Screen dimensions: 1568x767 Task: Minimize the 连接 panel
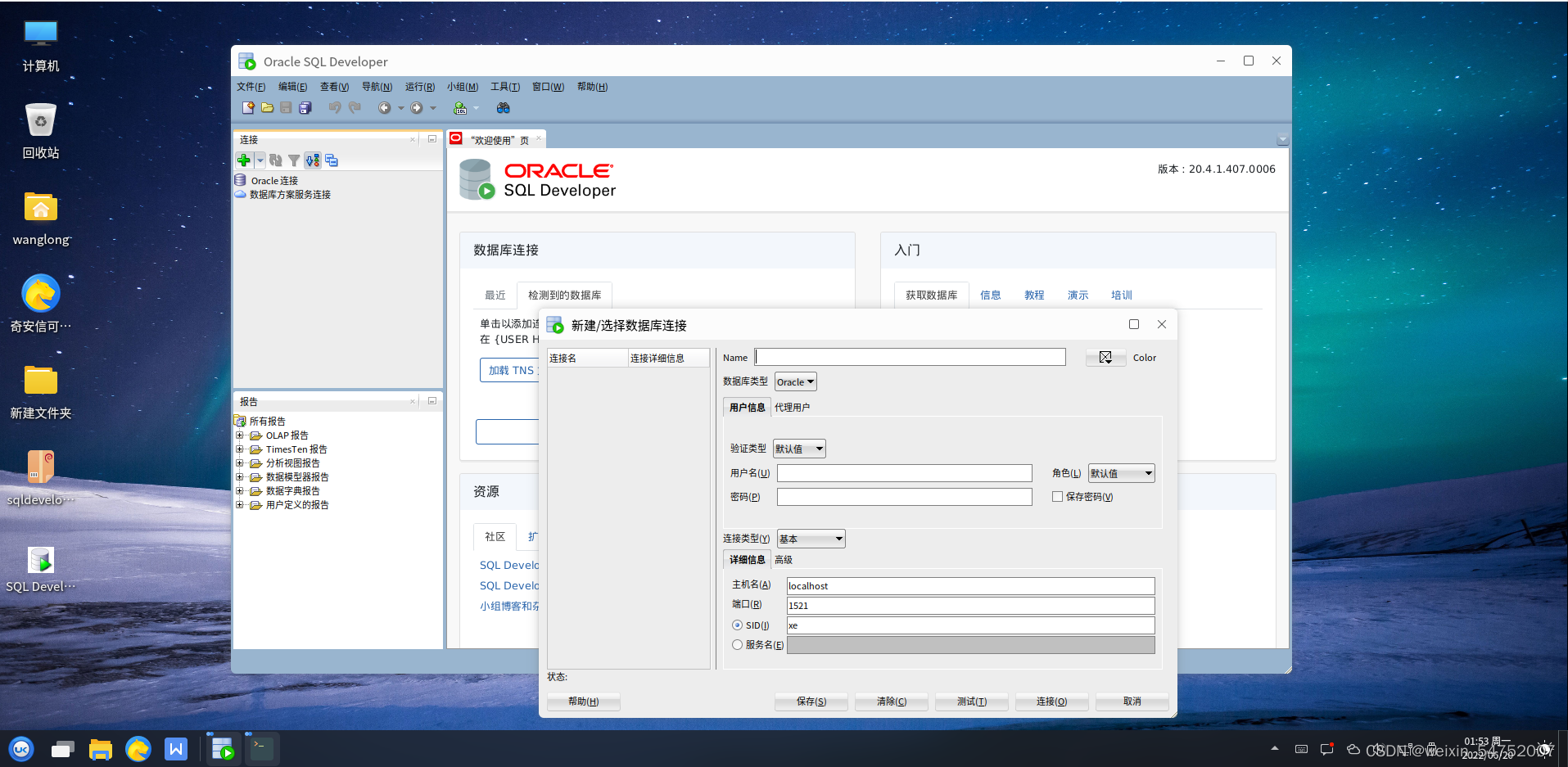click(432, 139)
